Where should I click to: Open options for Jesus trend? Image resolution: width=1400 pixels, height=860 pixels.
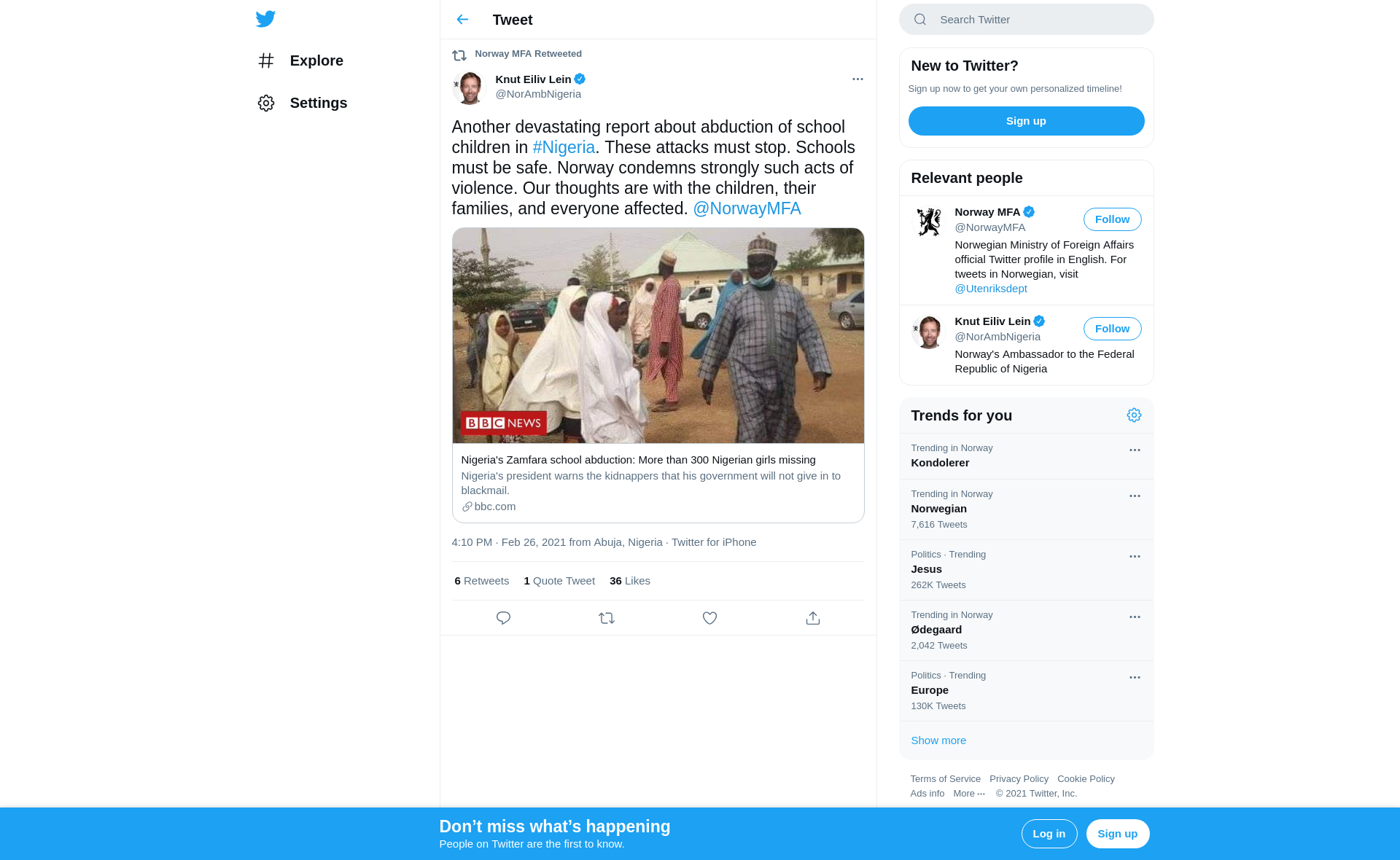1135,557
